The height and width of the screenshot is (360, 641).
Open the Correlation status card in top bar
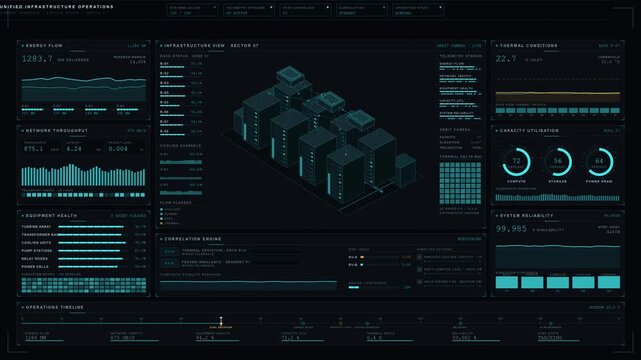coord(362,10)
